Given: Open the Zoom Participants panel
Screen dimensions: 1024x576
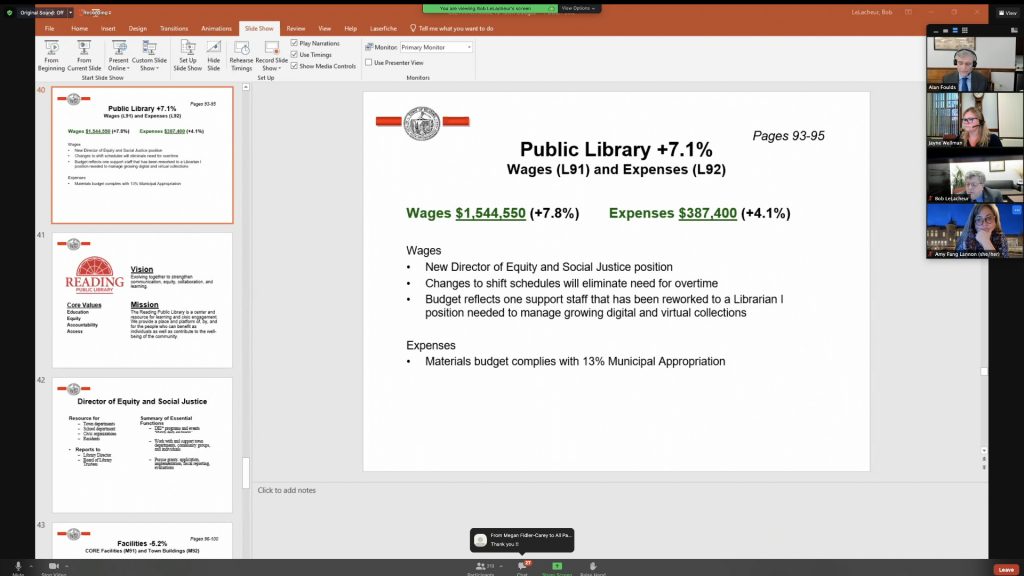Looking at the screenshot, I should tap(481, 568).
